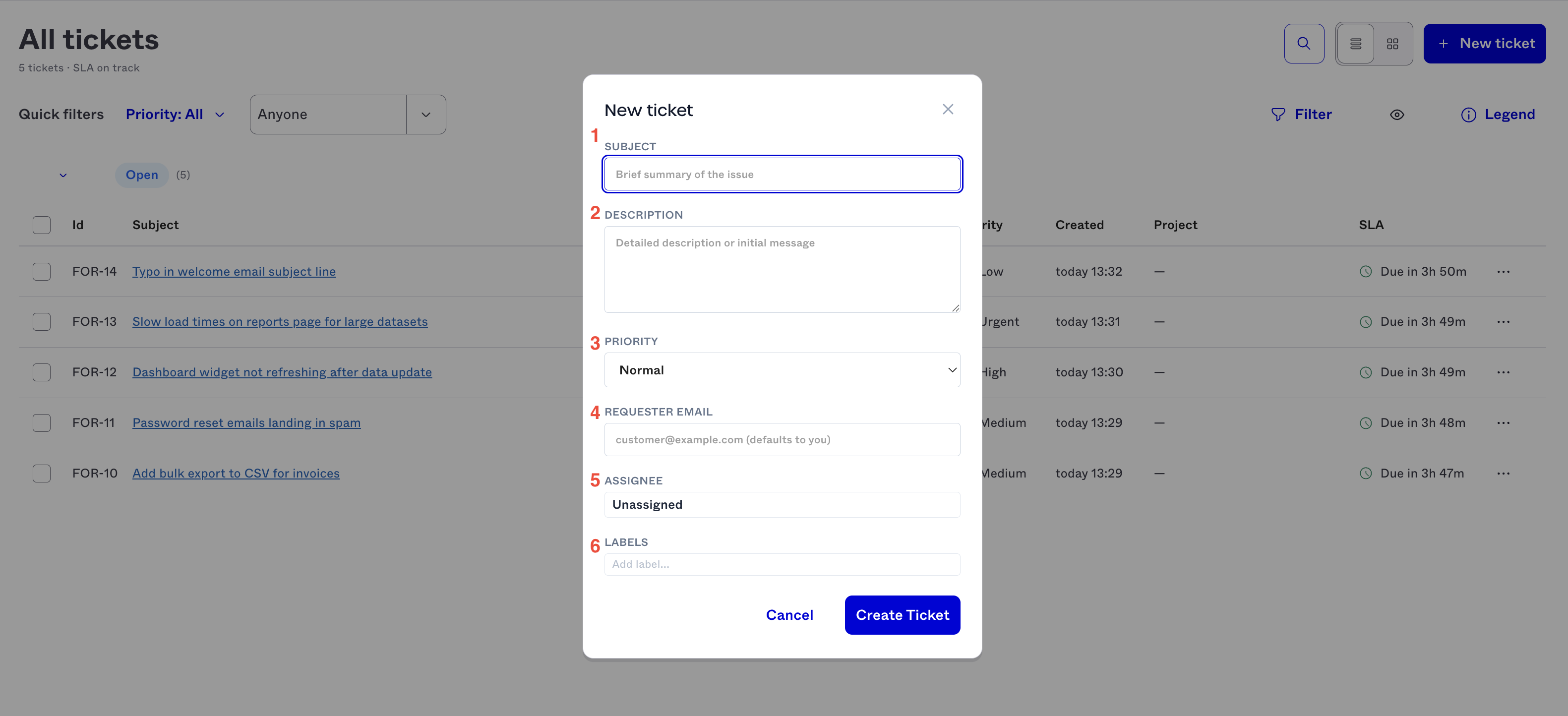Open ticket Dashboard widget not refreshing
1568x716 pixels.
[282, 372]
